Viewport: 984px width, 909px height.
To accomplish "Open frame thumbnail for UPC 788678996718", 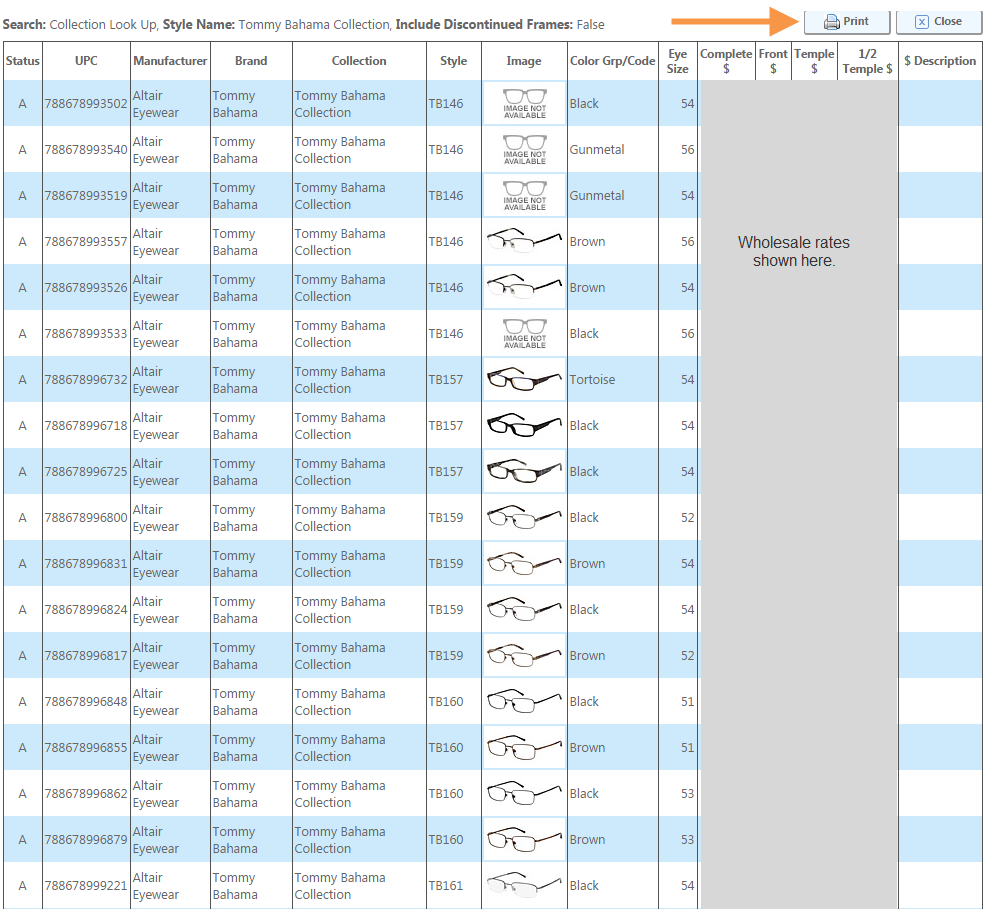I will coord(524,425).
